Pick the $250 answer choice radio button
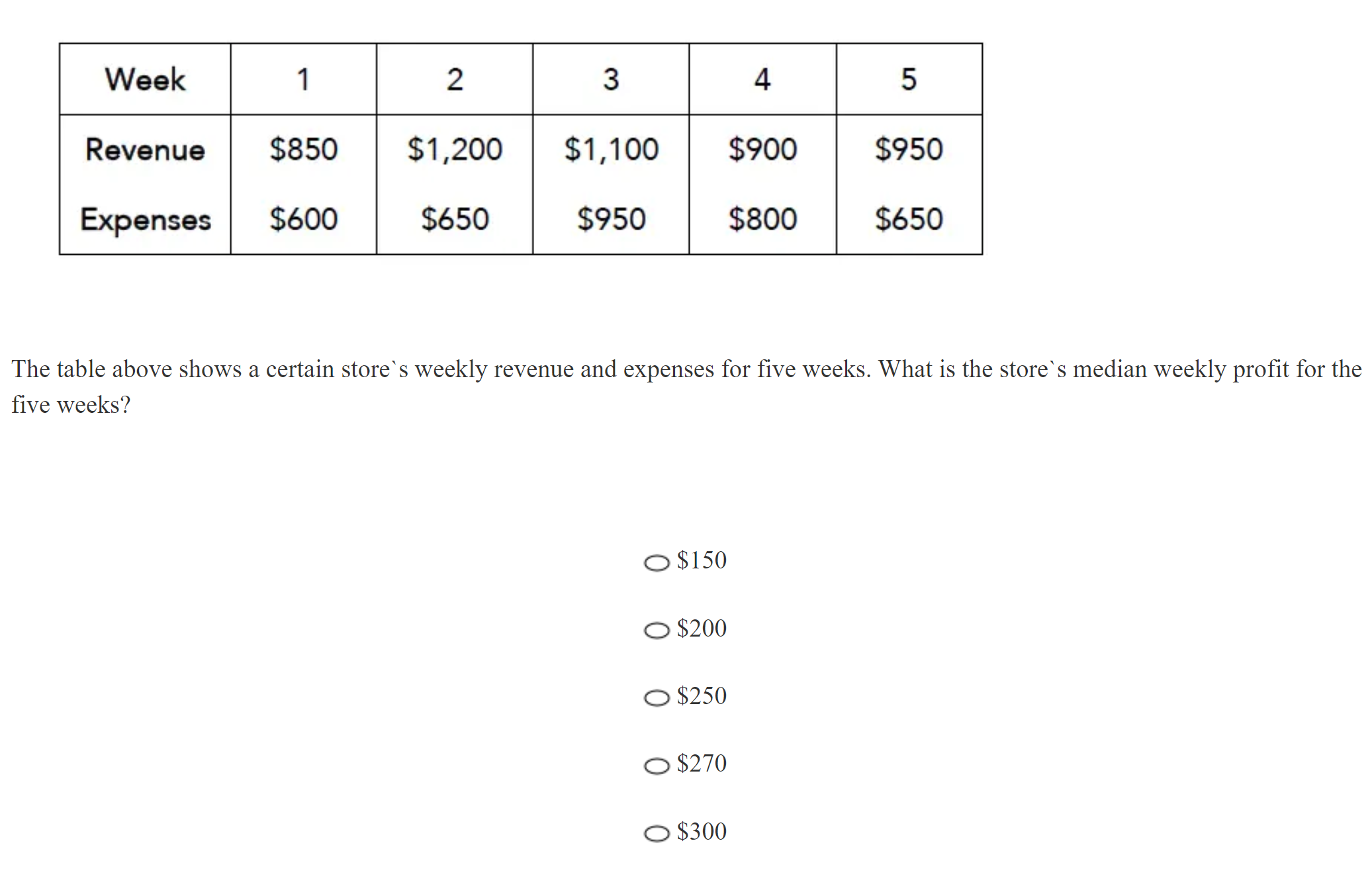Viewport: 1372px width, 890px height. [x=657, y=697]
